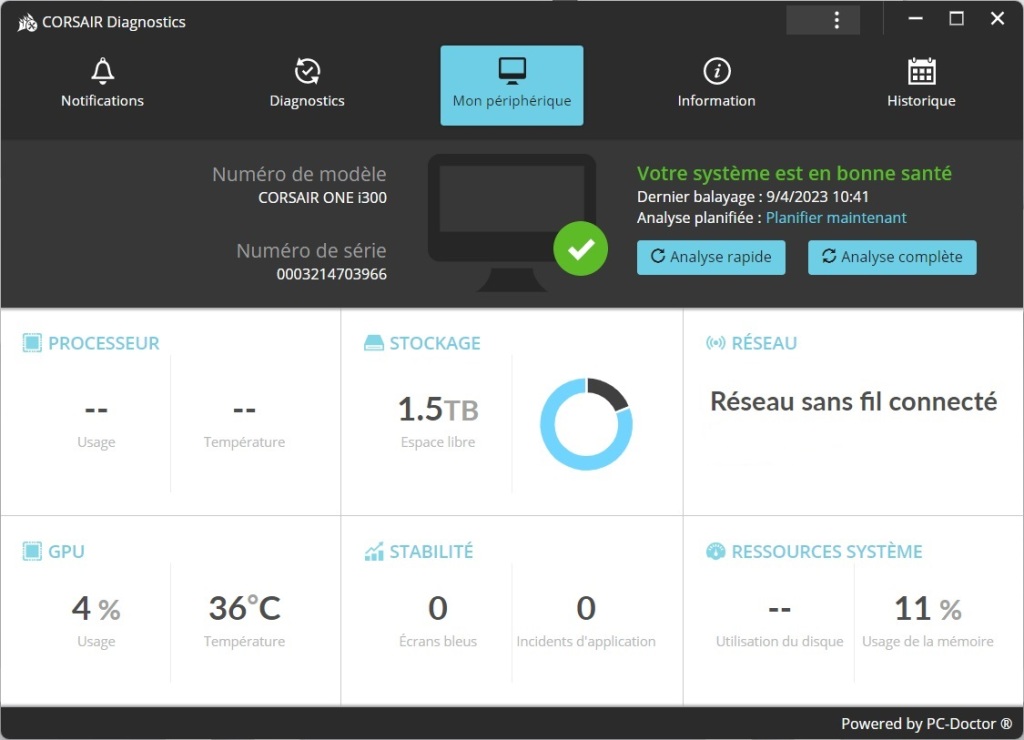Click the STOCKAGE drive icon
Image resolution: width=1024 pixels, height=740 pixels.
pyautogui.click(x=372, y=342)
